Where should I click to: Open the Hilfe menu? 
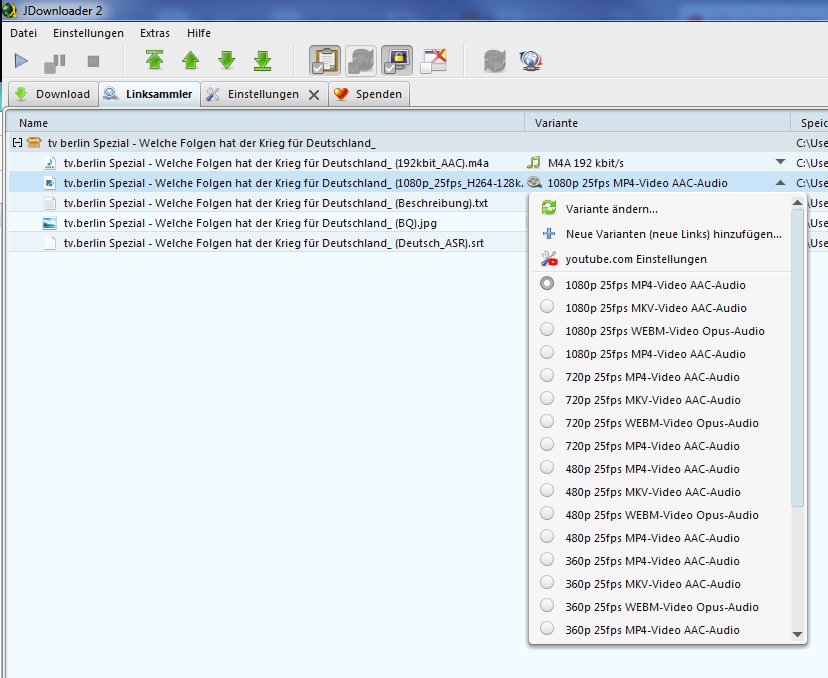[199, 33]
